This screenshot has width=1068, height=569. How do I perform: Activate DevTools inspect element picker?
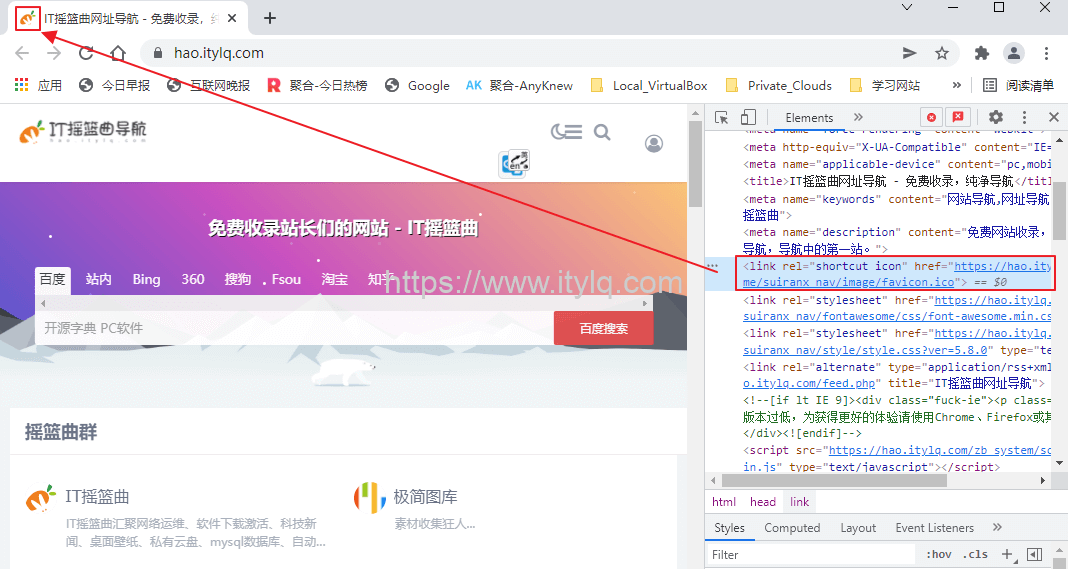coord(721,117)
